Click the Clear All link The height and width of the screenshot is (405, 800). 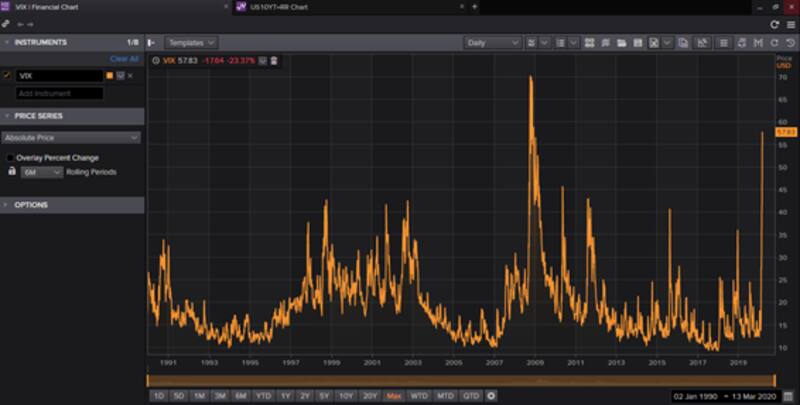124,59
